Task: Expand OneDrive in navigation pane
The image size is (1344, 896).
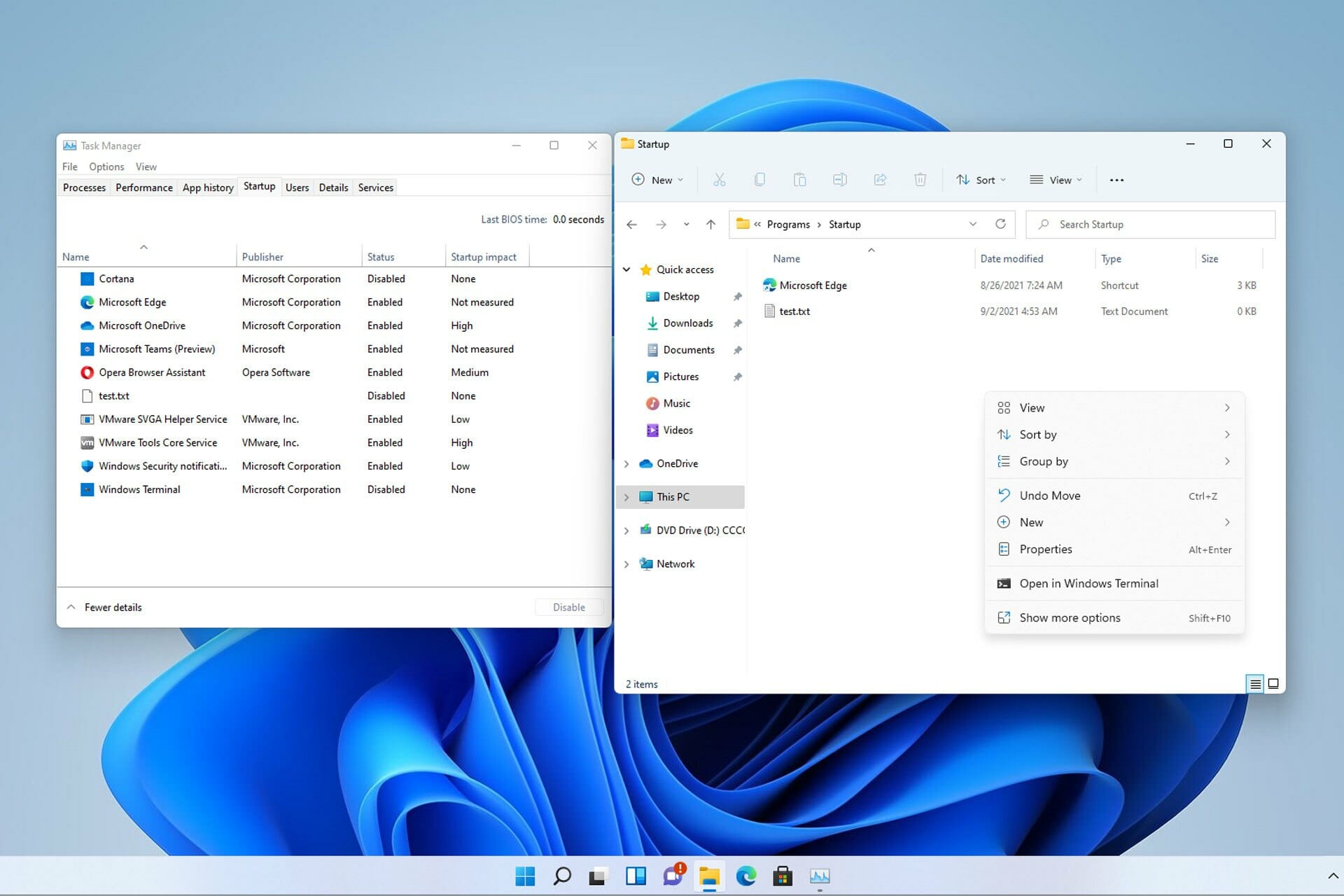Action: [626, 463]
